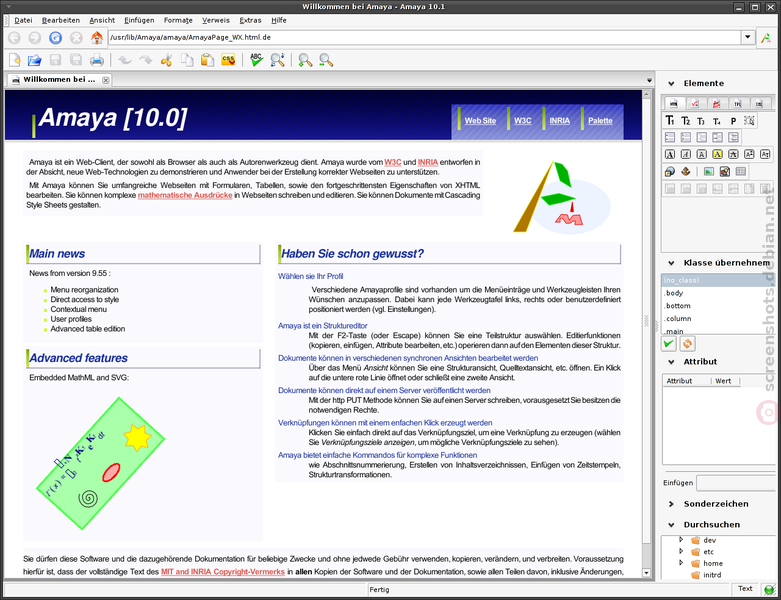Screen dimensions: 781x600
Task: Open the Formate menu
Action: (x=178, y=20)
